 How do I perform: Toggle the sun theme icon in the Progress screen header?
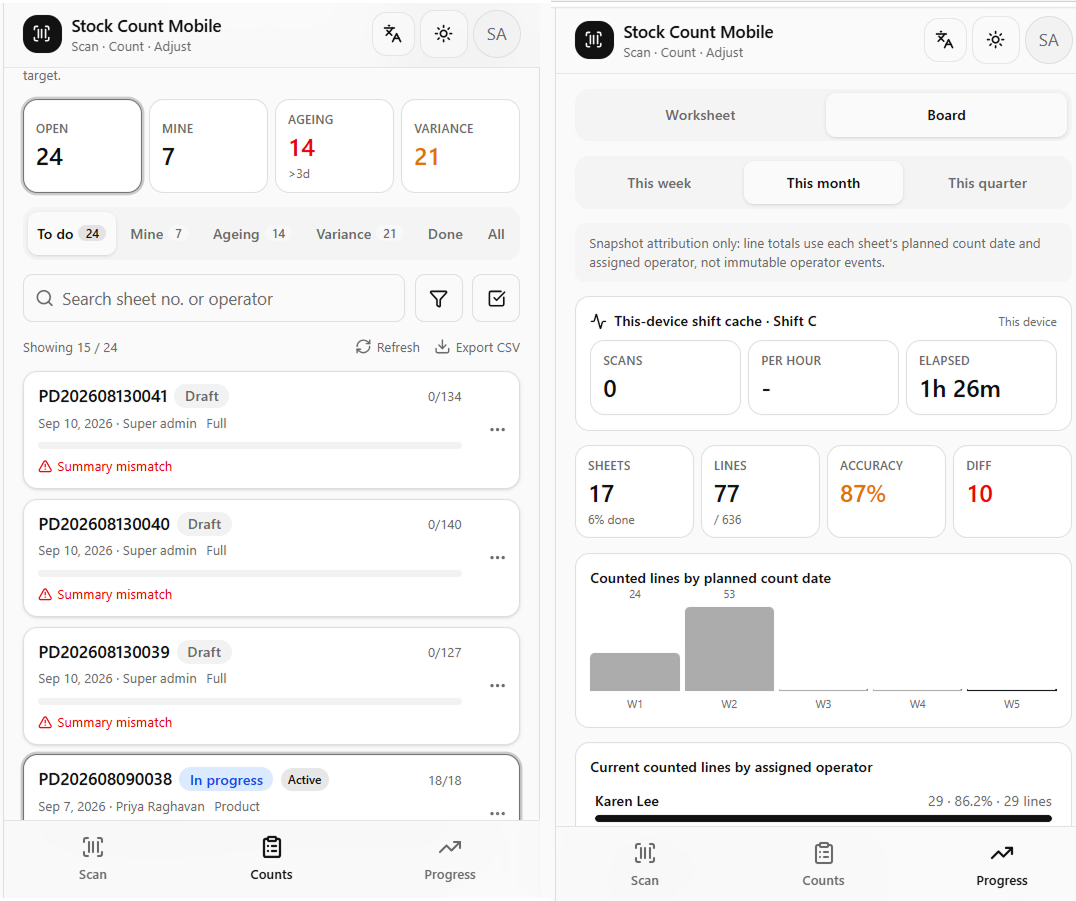996,40
